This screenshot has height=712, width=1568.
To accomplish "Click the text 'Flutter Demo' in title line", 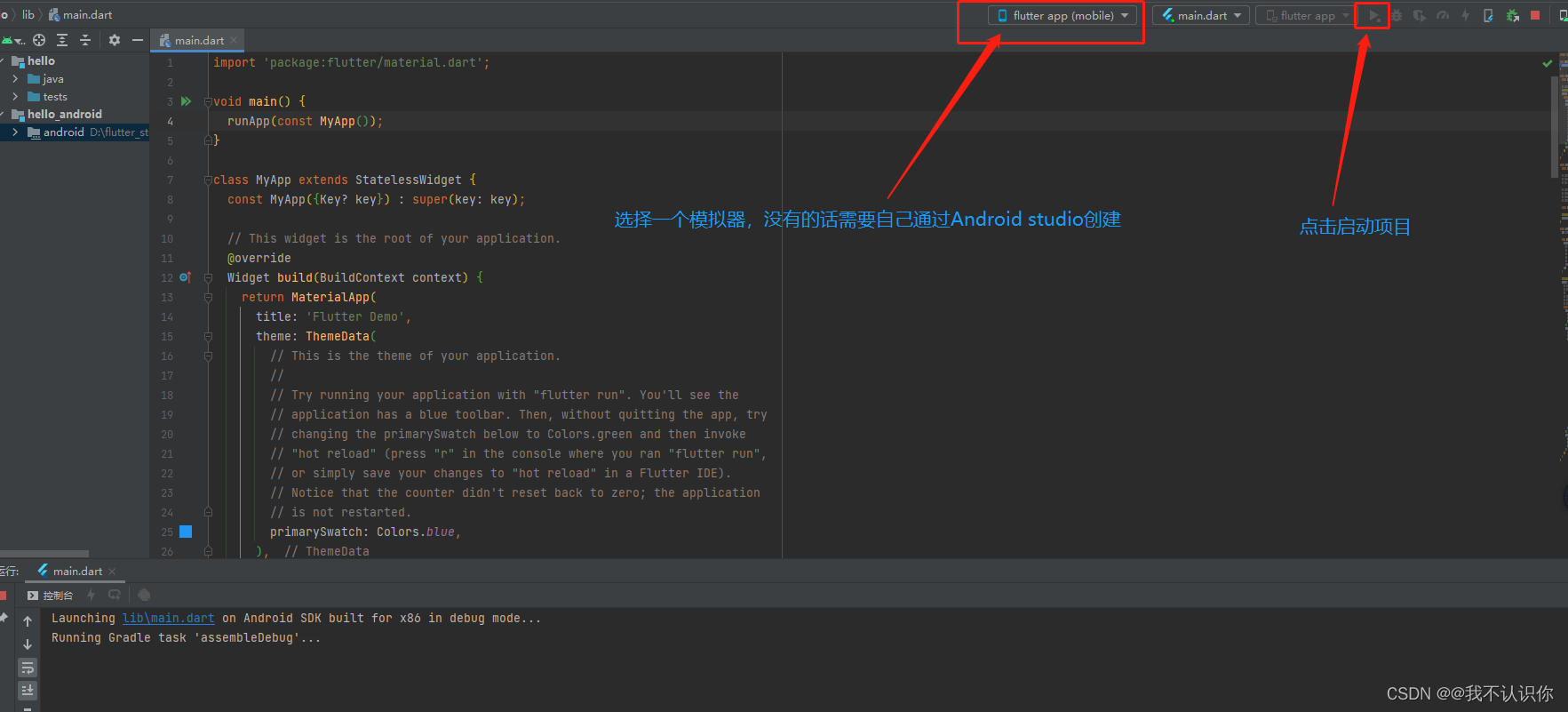I will coord(355,316).
